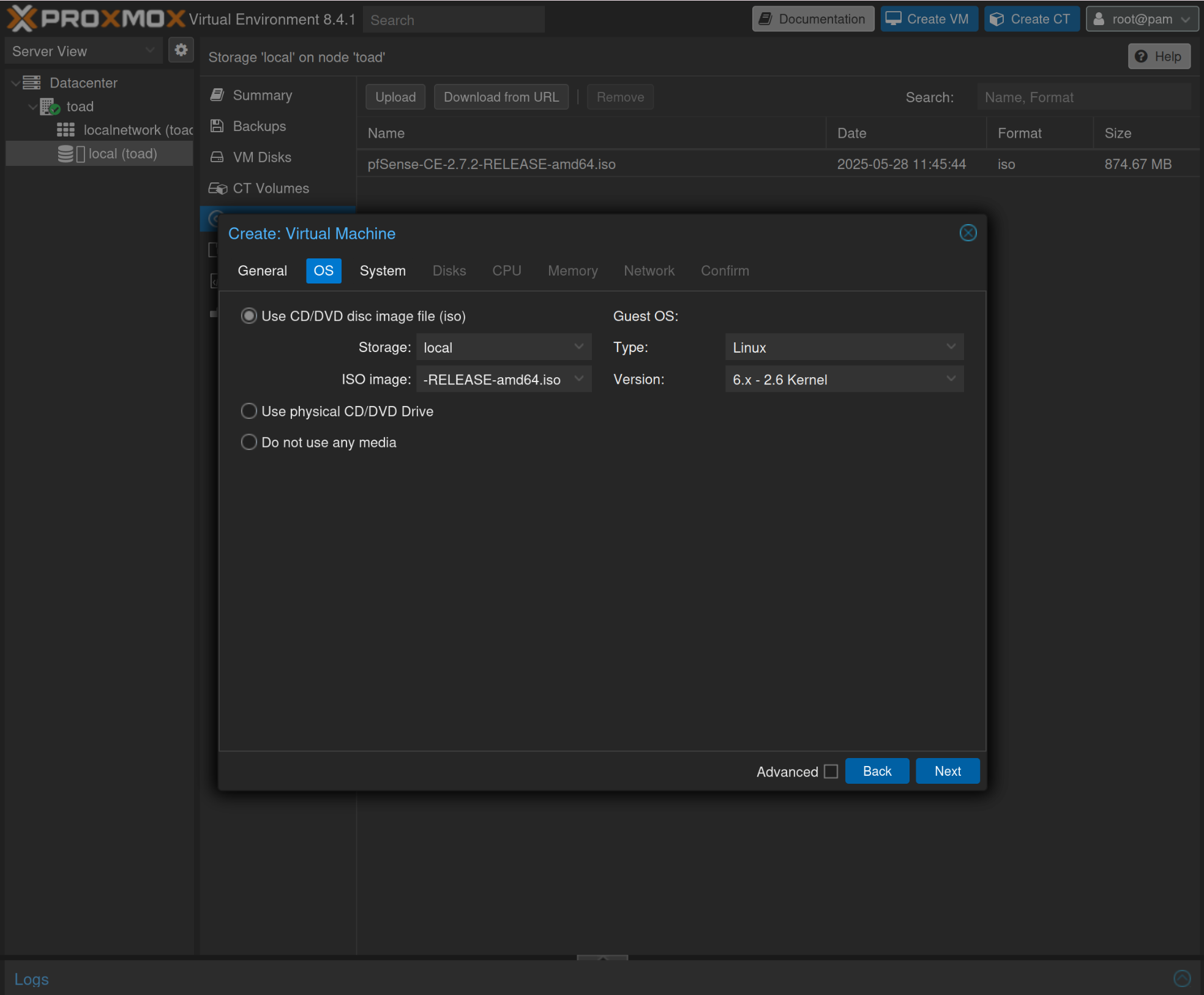
Task: Click the localnetwork grid icon
Action: [65, 130]
